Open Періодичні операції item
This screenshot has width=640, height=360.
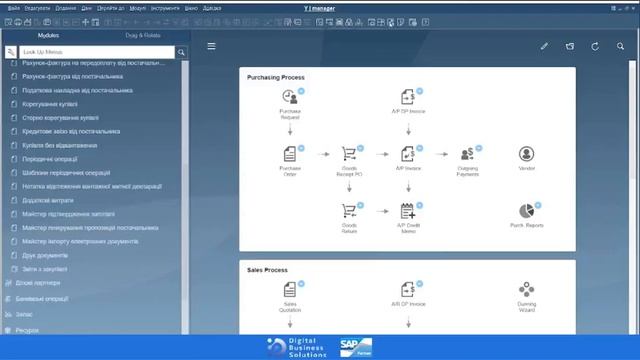click(x=50, y=159)
